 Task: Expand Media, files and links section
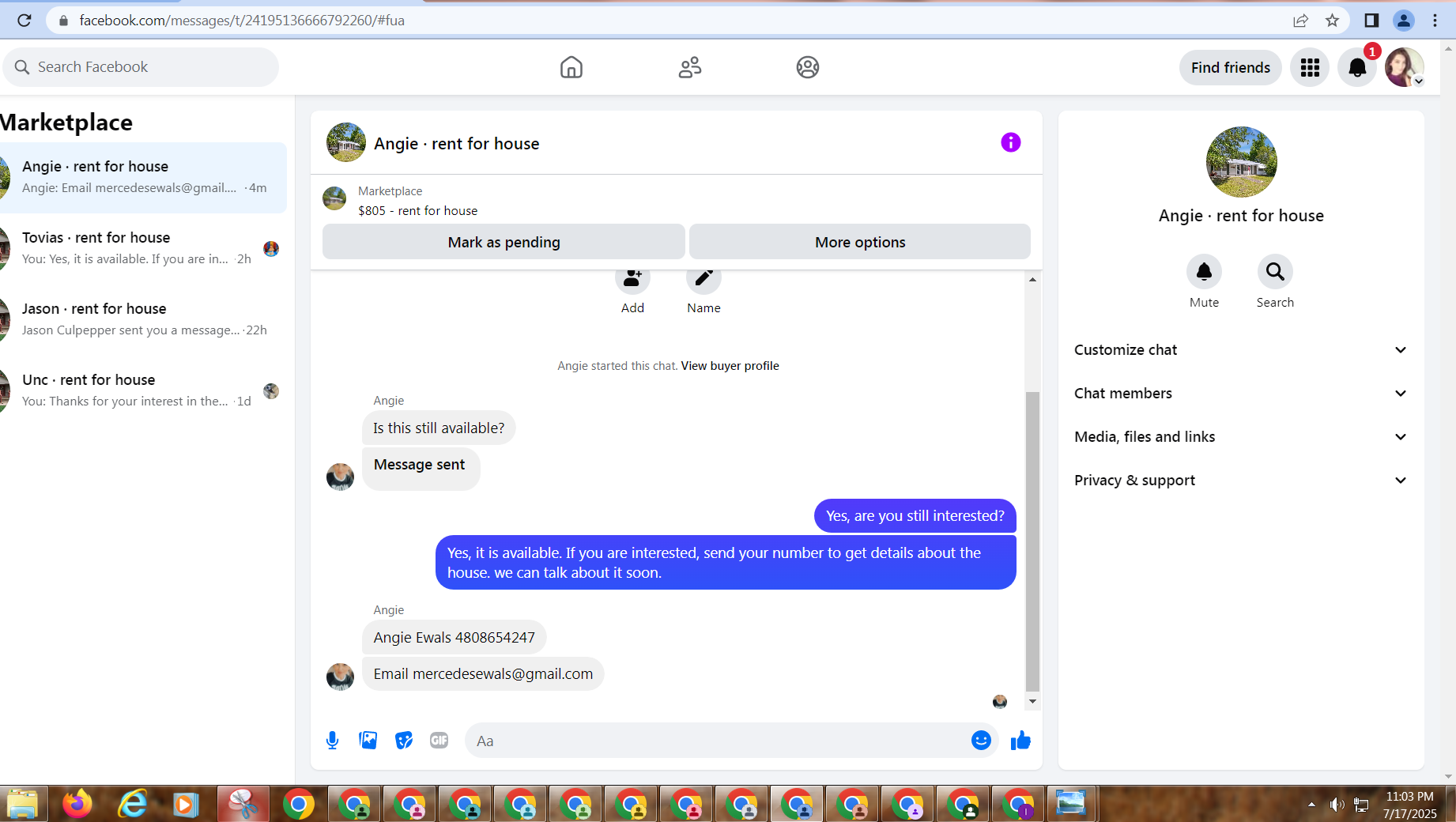(x=1241, y=437)
